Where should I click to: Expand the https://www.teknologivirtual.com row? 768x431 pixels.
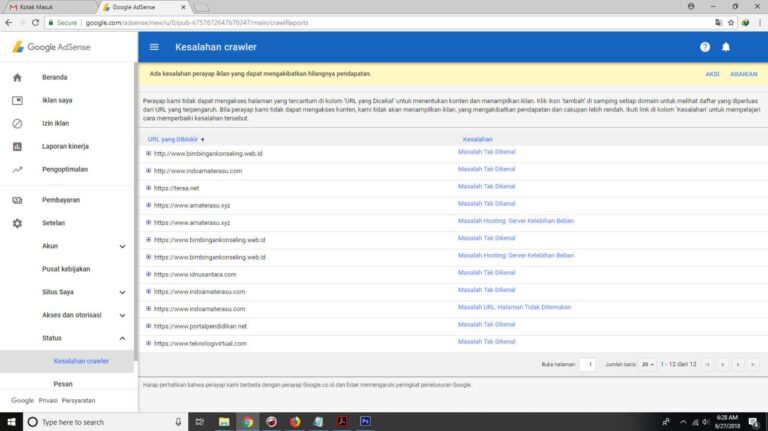tap(148, 343)
